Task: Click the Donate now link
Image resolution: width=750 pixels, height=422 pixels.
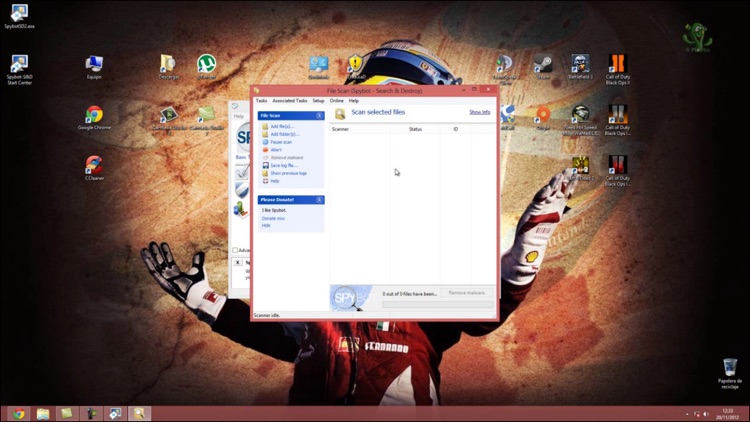Action: [x=273, y=218]
